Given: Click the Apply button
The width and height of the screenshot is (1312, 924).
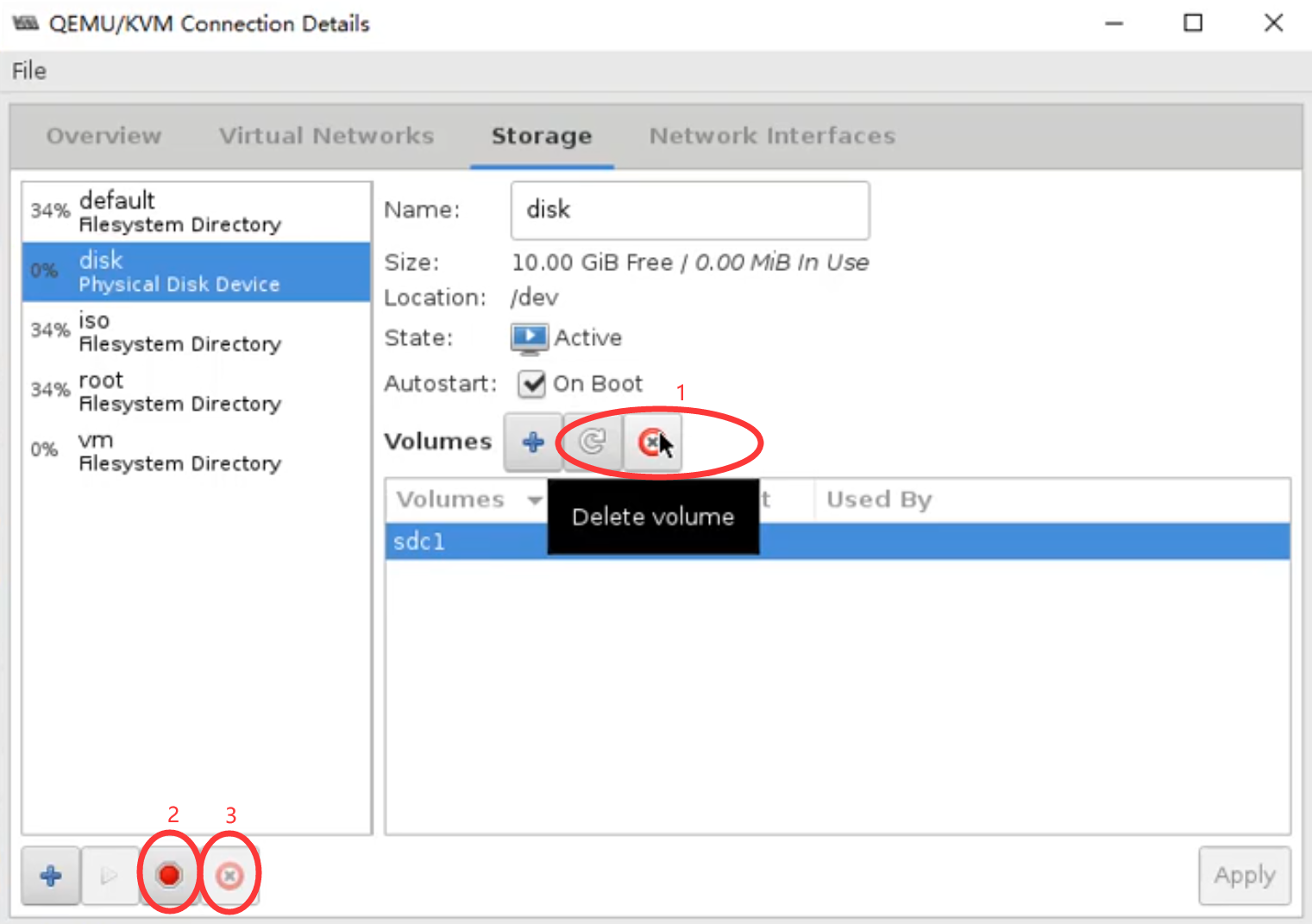Looking at the screenshot, I should point(1244,876).
